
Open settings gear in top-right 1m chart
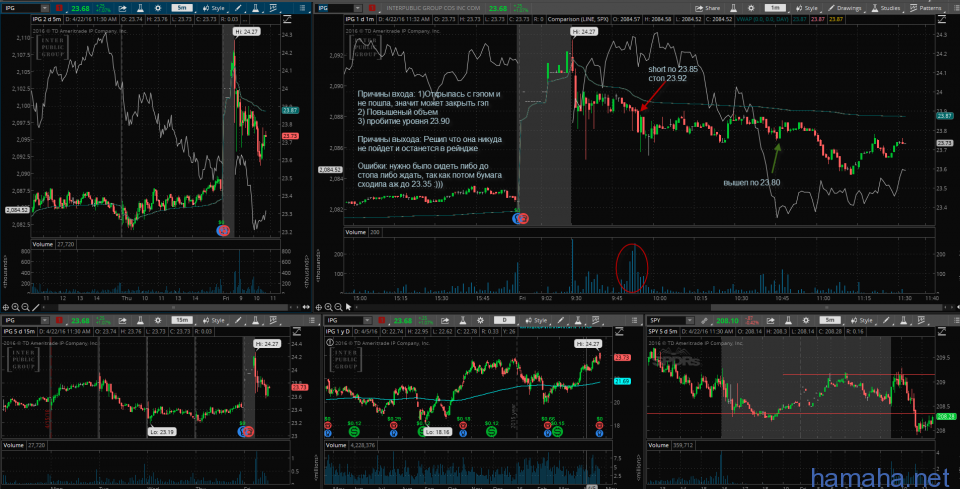tap(751, 9)
